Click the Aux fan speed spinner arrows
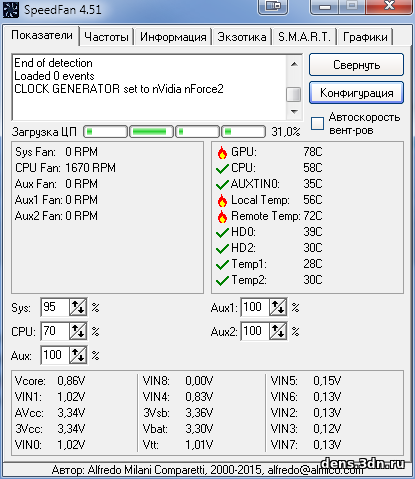The width and height of the screenshot is (415, 479). [x=78, y=355]
